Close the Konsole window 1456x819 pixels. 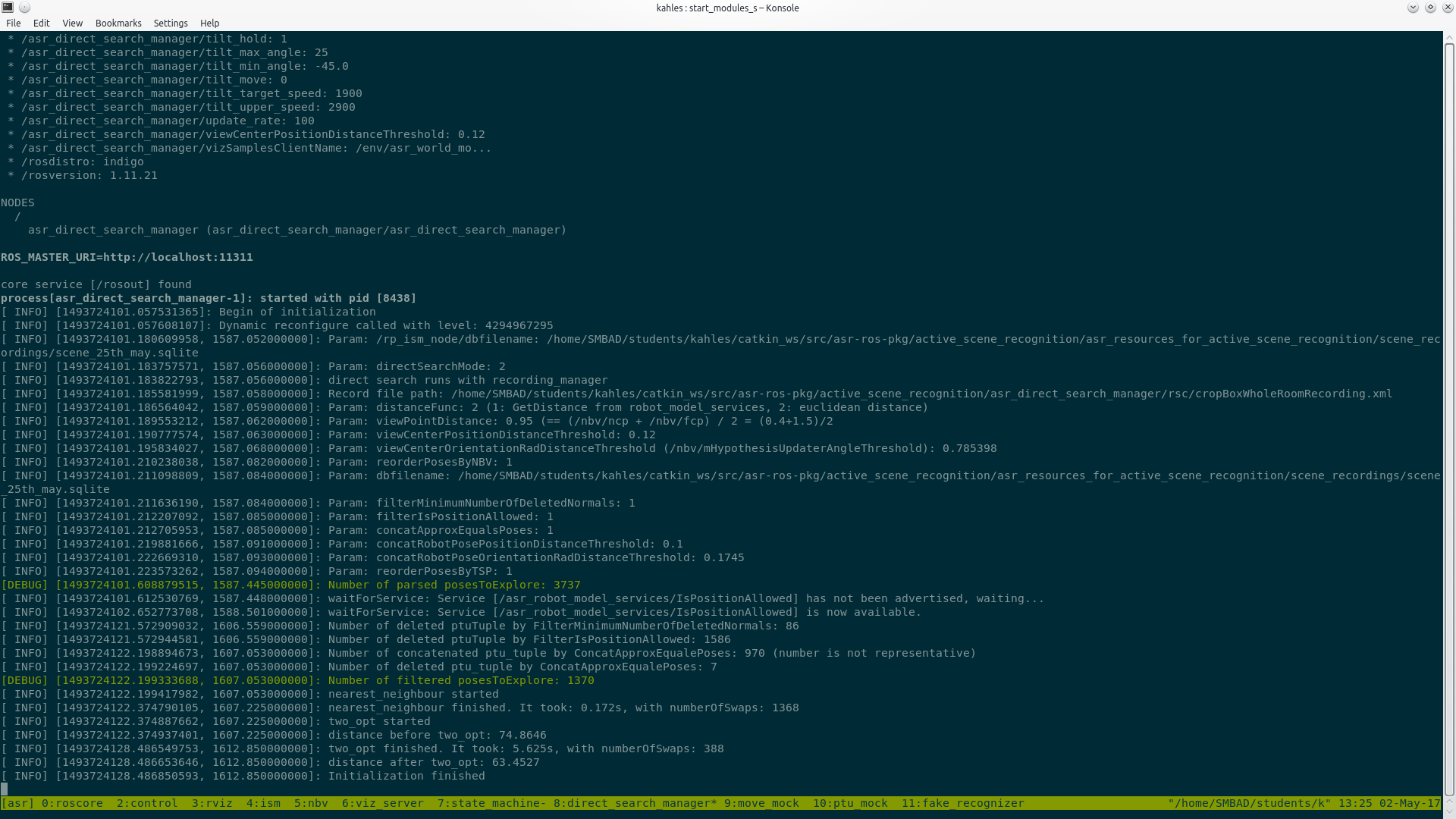[1448, 8]
